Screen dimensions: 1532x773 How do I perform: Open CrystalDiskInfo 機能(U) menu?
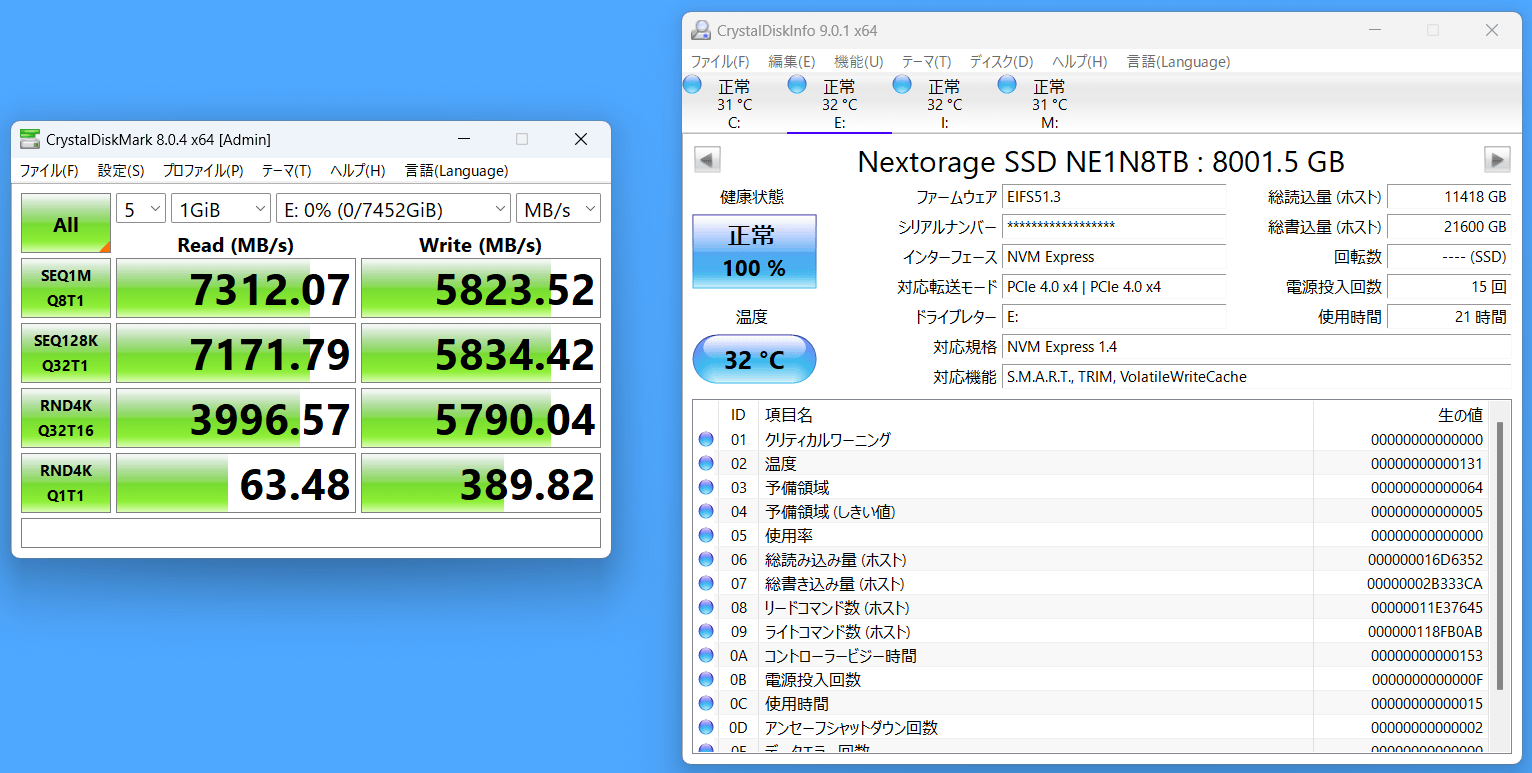(859, 62)
